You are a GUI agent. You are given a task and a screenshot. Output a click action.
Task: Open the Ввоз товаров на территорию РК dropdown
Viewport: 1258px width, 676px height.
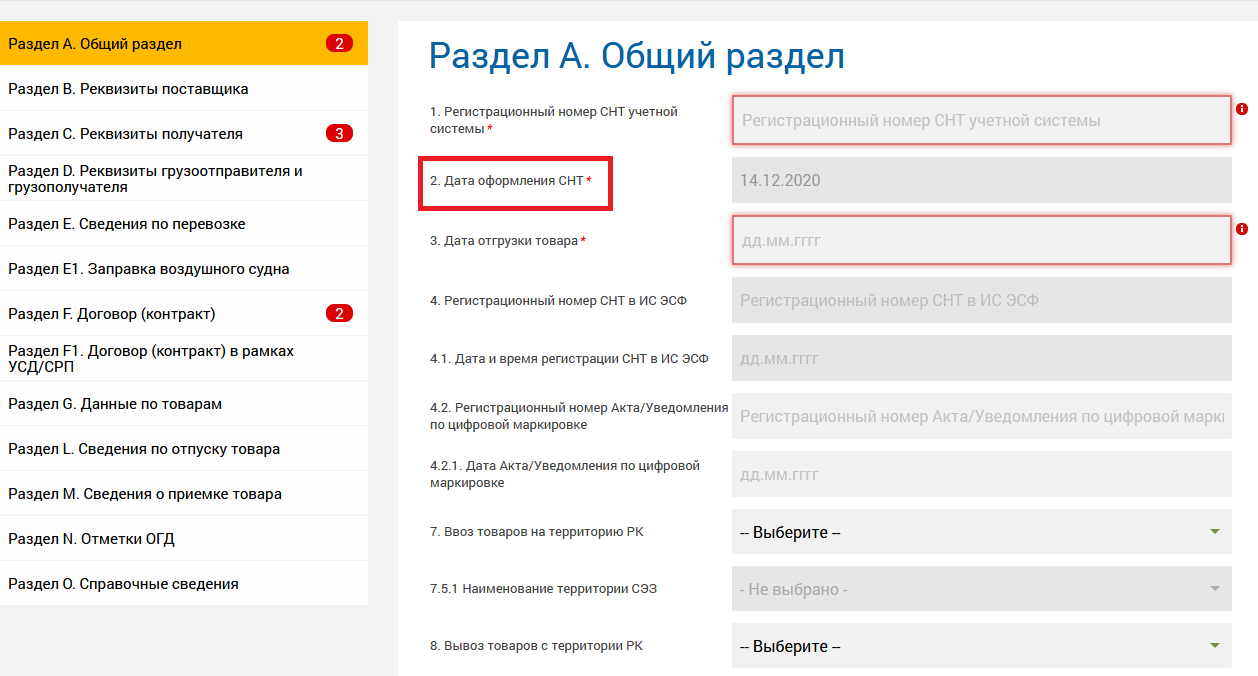[x=982, y=532]
